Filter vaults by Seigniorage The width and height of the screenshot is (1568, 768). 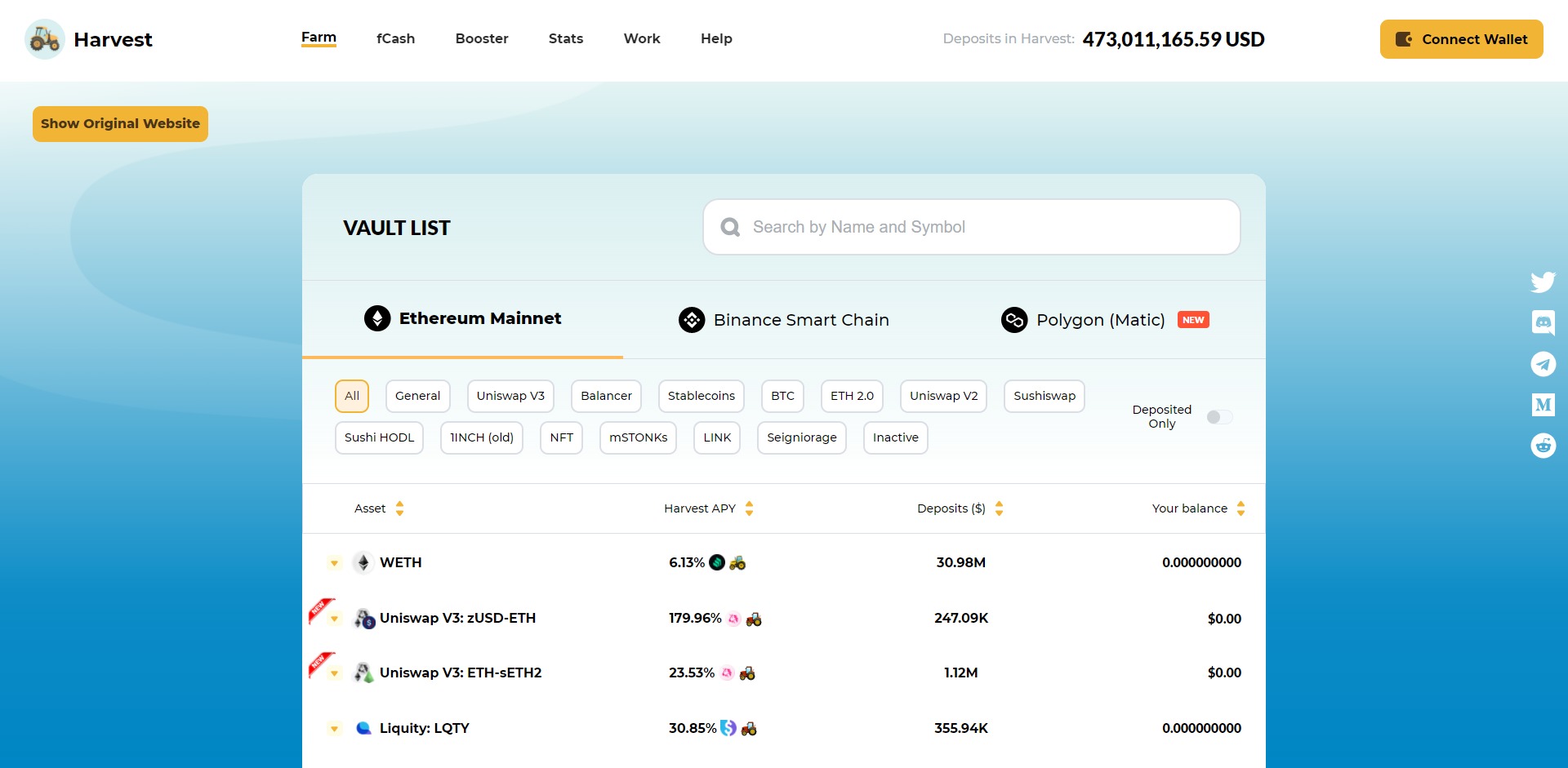click(x=802, y=437)
